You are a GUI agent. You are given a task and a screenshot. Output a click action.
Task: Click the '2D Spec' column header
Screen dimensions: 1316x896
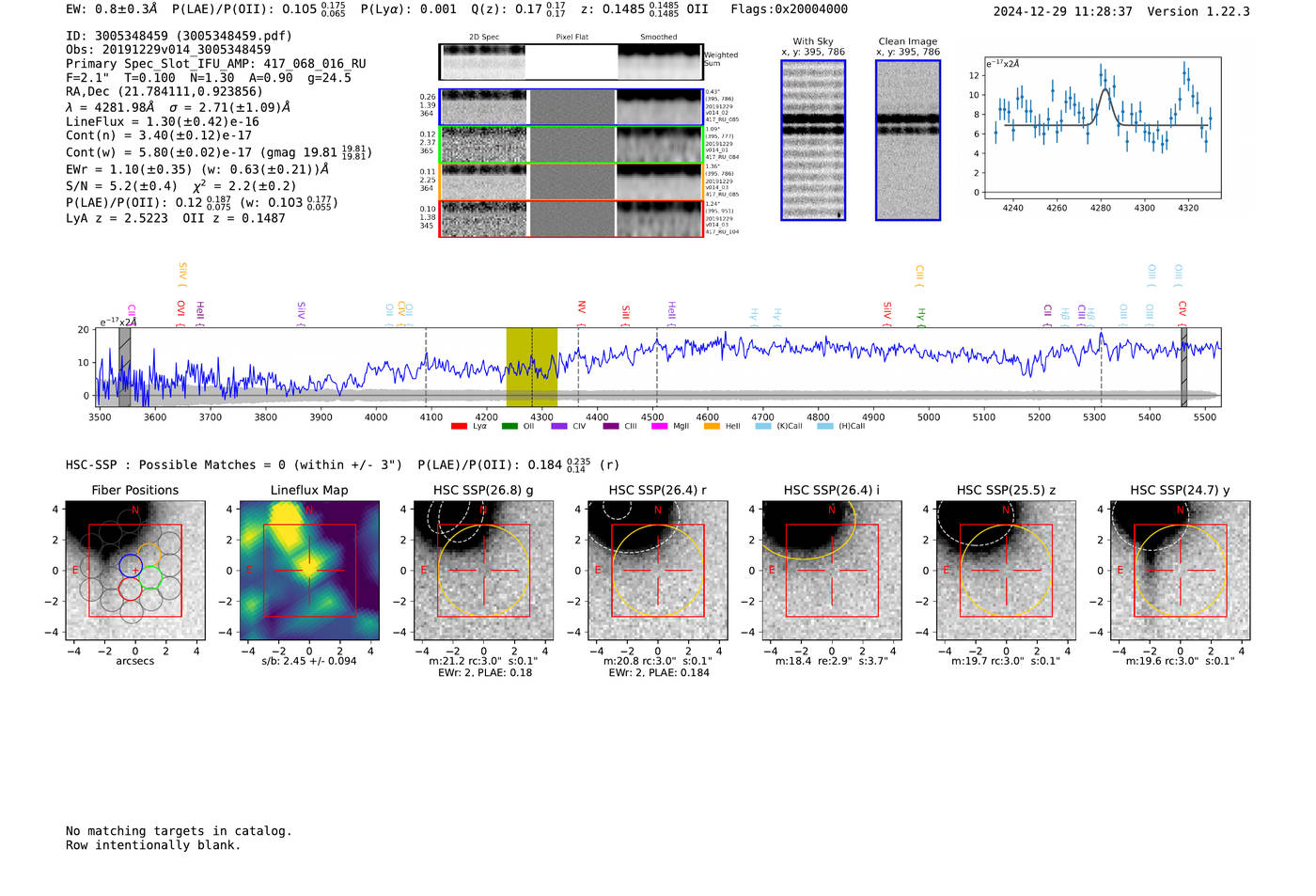484,38
